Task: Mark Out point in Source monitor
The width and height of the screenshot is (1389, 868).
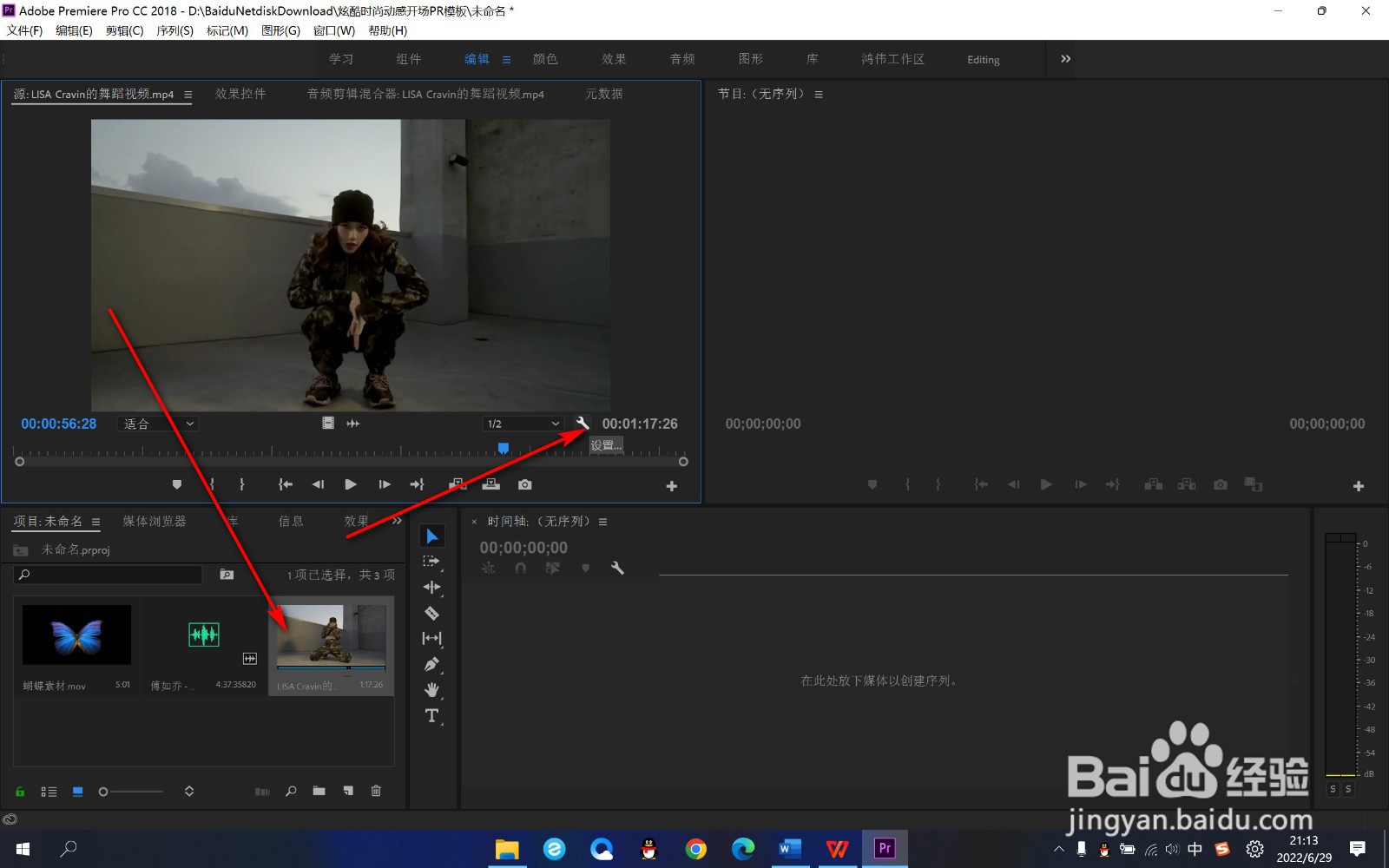Action: (242, 484)
